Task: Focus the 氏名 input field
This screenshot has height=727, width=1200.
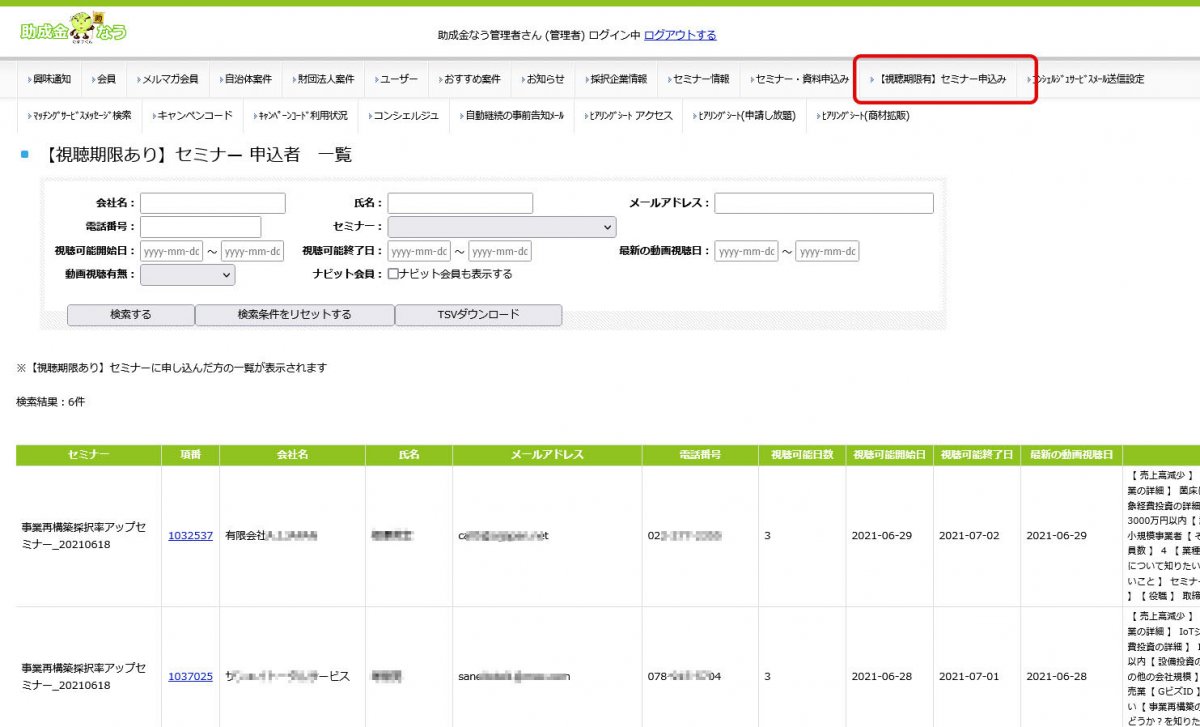Action: 460,203
